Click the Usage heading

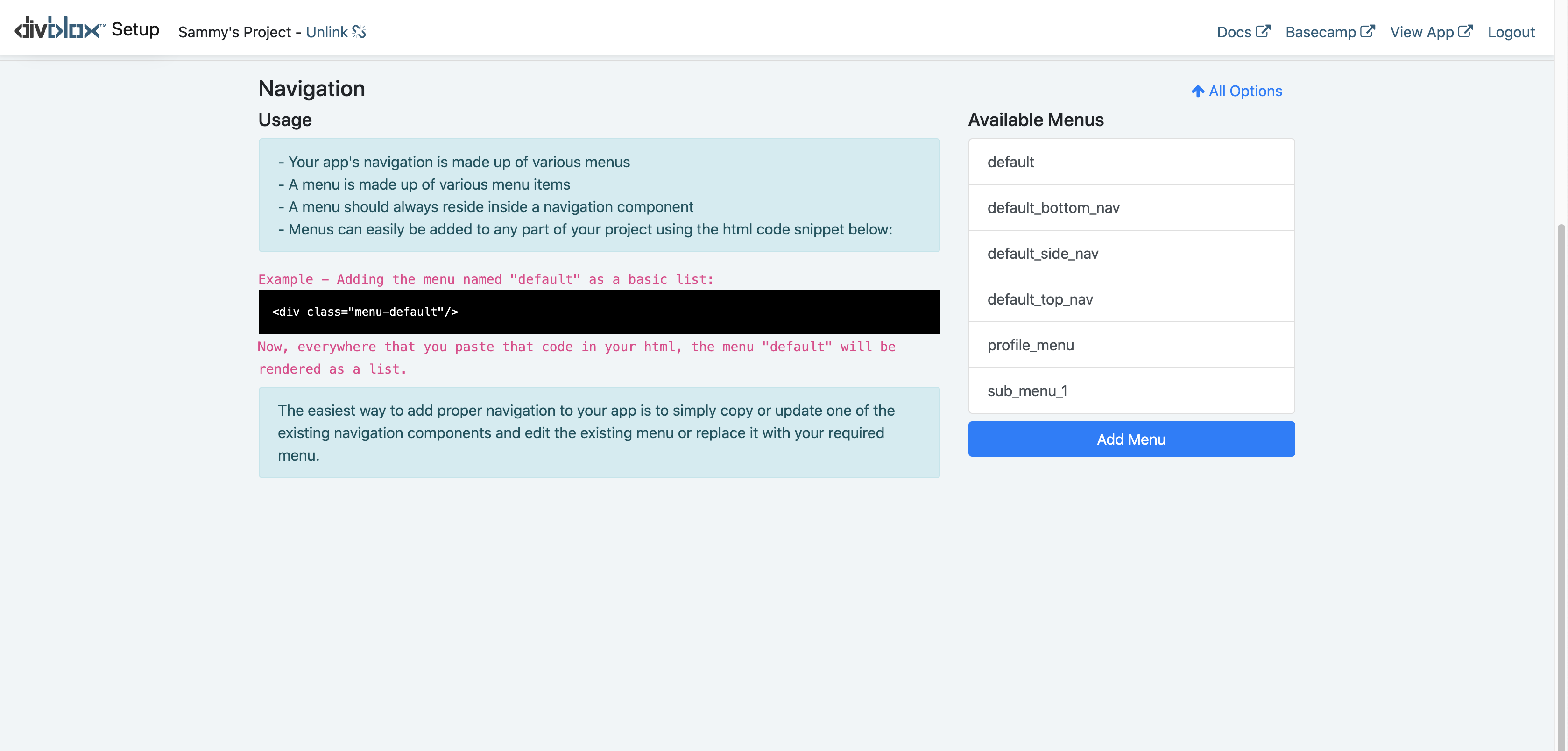click(x=285, y=120)
